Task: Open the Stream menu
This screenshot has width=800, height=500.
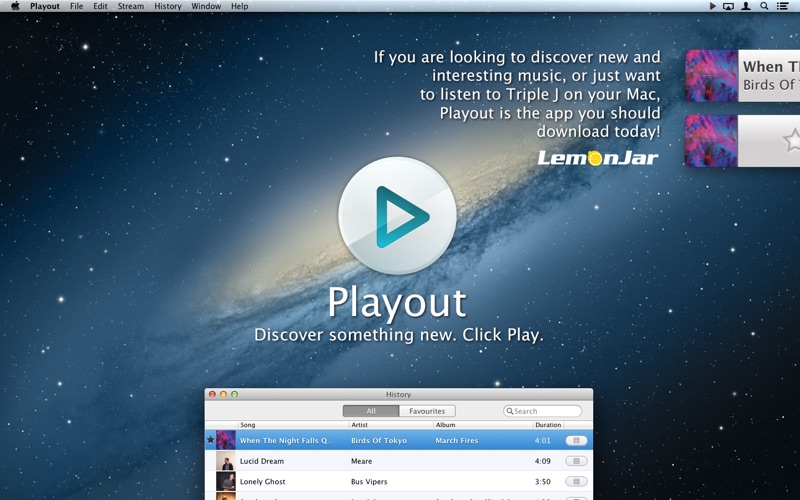Action: pyautogui.click(x=131, y=6)
